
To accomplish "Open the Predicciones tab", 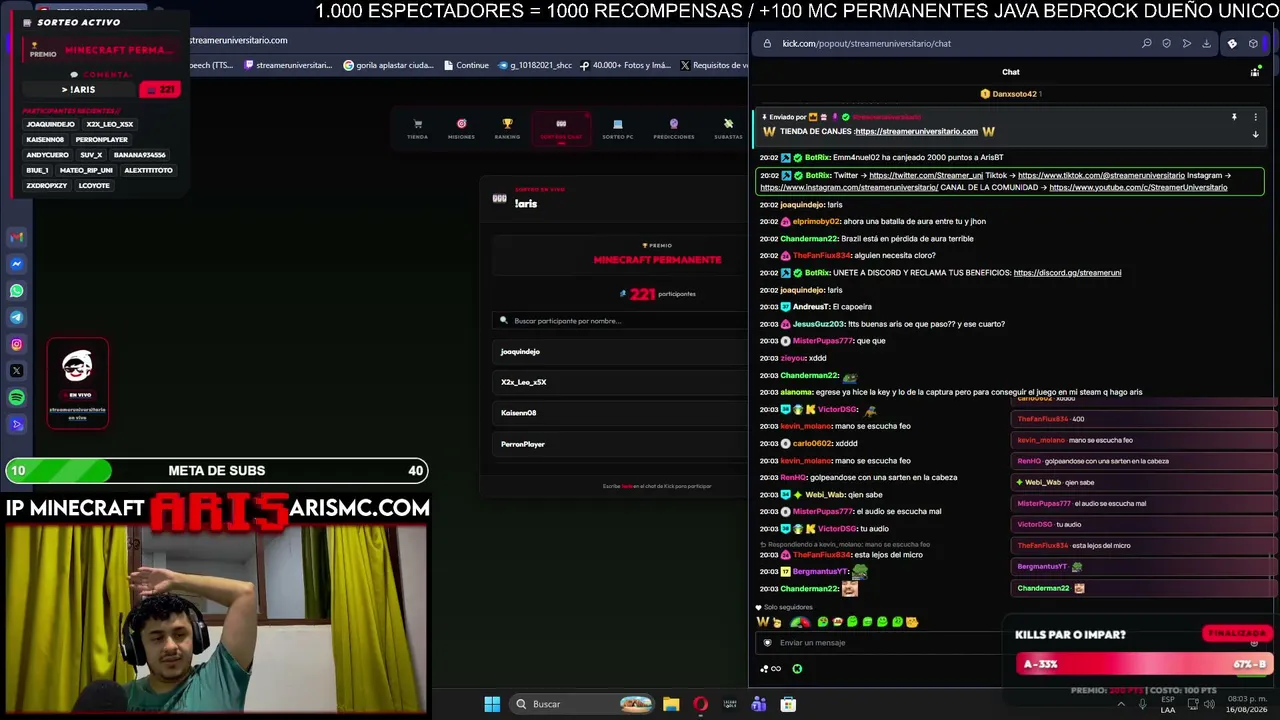I will click(x=673, y=129).
